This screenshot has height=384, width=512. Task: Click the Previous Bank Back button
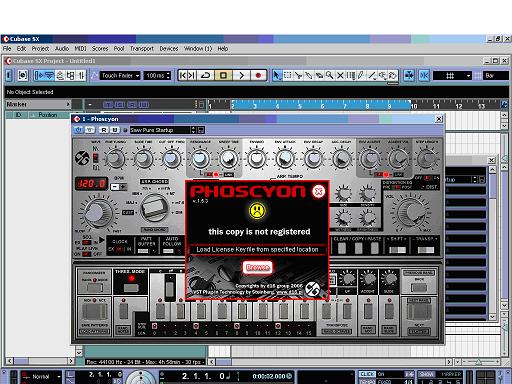coord(419,287)
